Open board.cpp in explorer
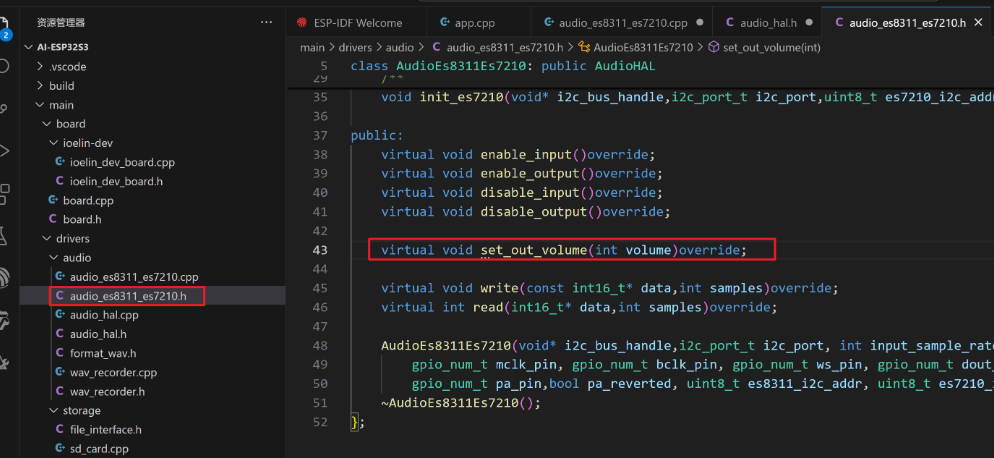 pyautogui.click(x=88, y=200)
